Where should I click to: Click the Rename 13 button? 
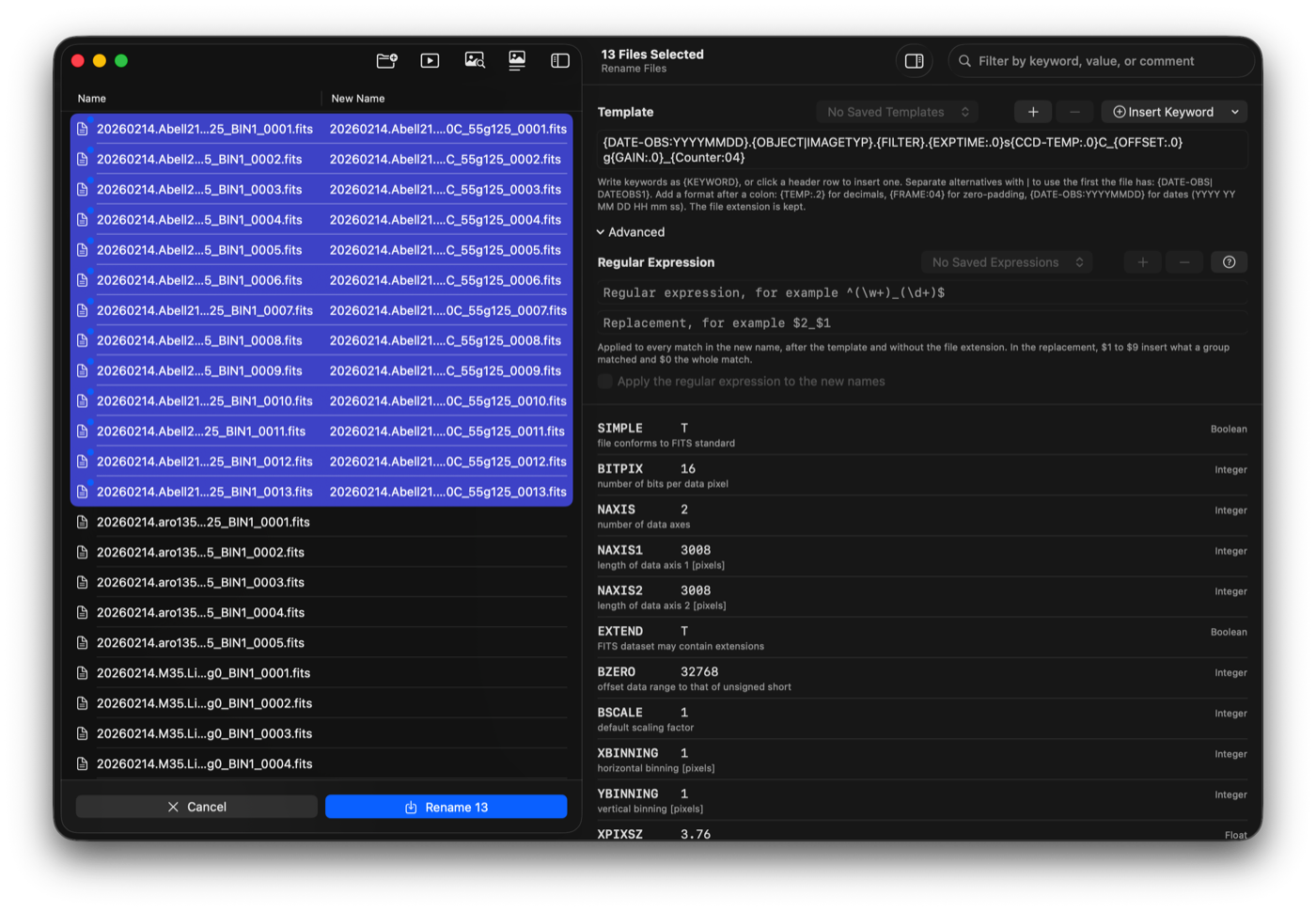tap(446, 807)
